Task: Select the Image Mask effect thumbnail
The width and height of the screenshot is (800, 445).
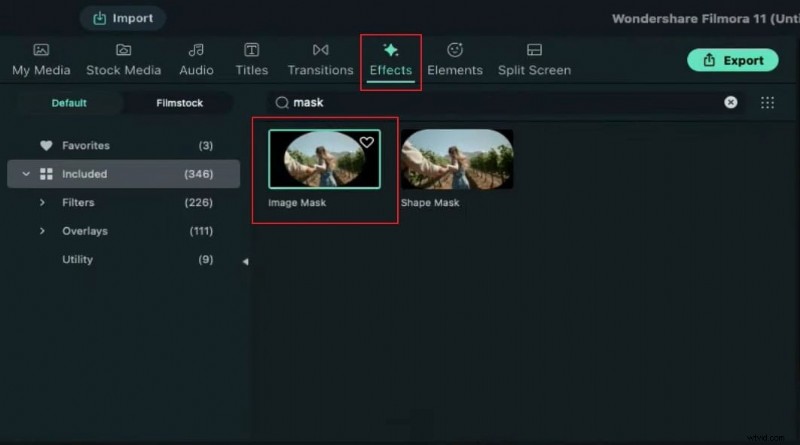Action: pos(324,159)
